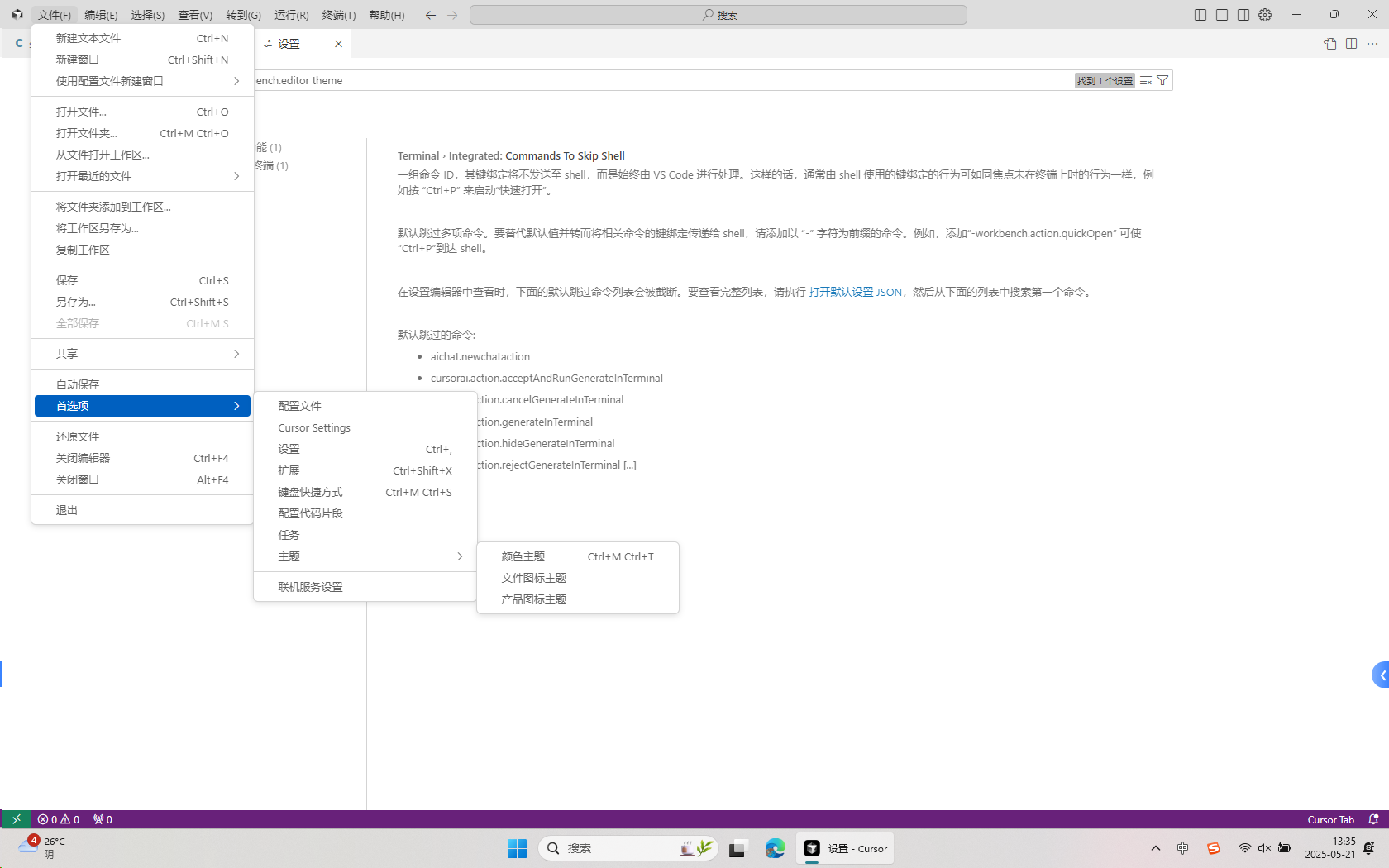The width and height of the screenshot is (1389, 868).
Task: Toggle the bottom panel visibility
Action: (1221, 14)
